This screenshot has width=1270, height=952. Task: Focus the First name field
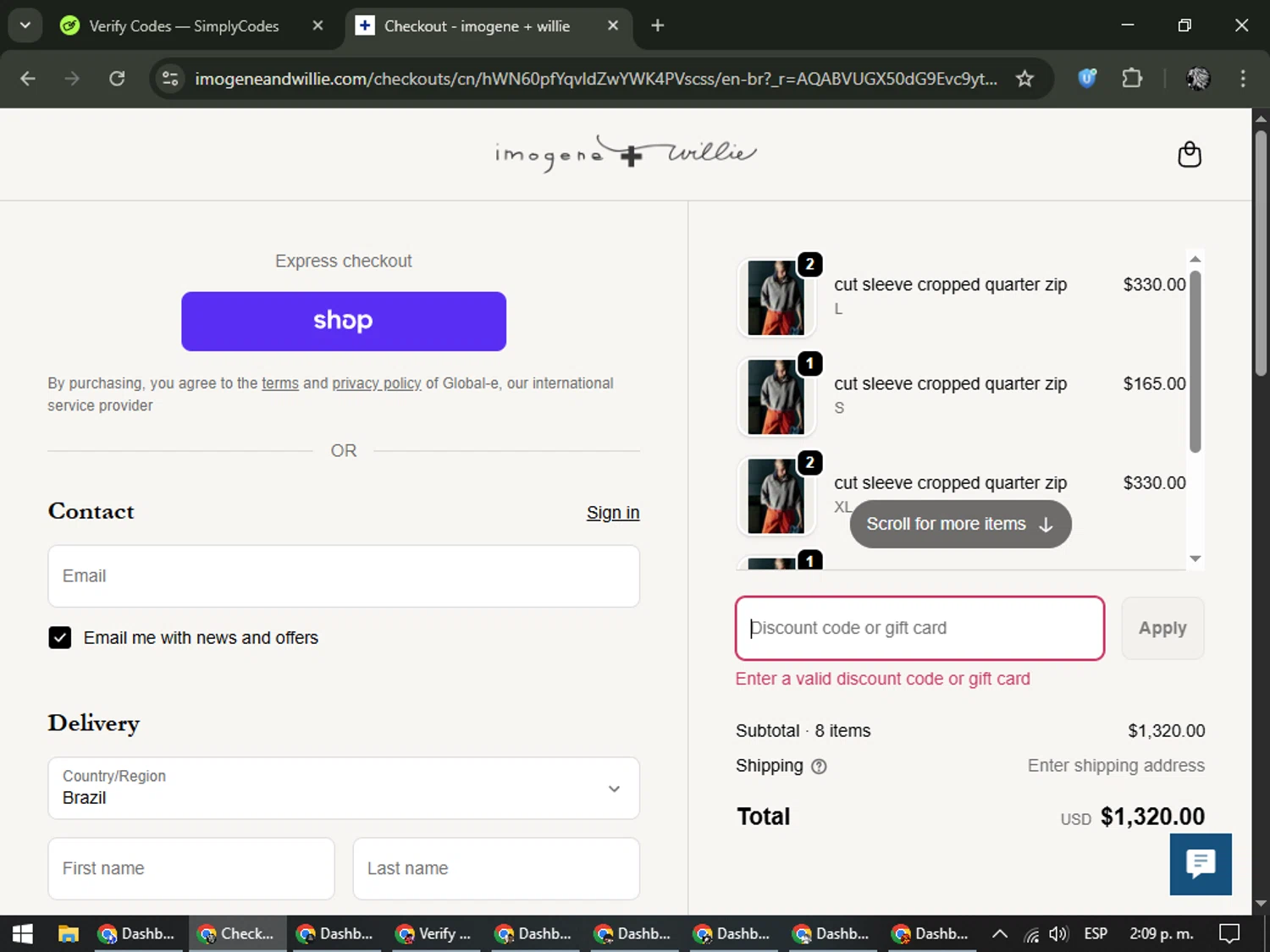191,868
